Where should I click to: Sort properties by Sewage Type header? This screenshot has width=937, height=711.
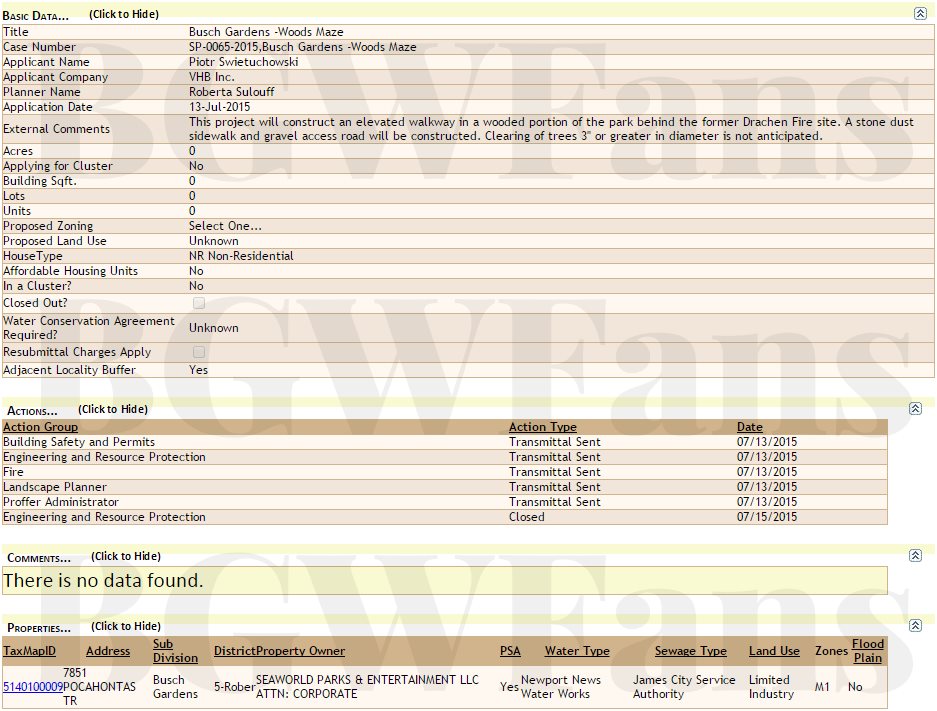click(691, 651)
